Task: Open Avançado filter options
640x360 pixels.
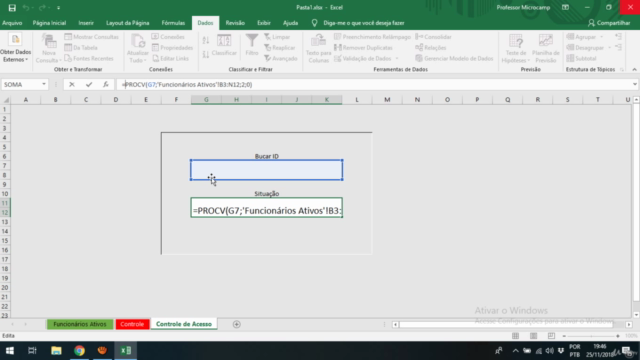Action: point(281,58)
